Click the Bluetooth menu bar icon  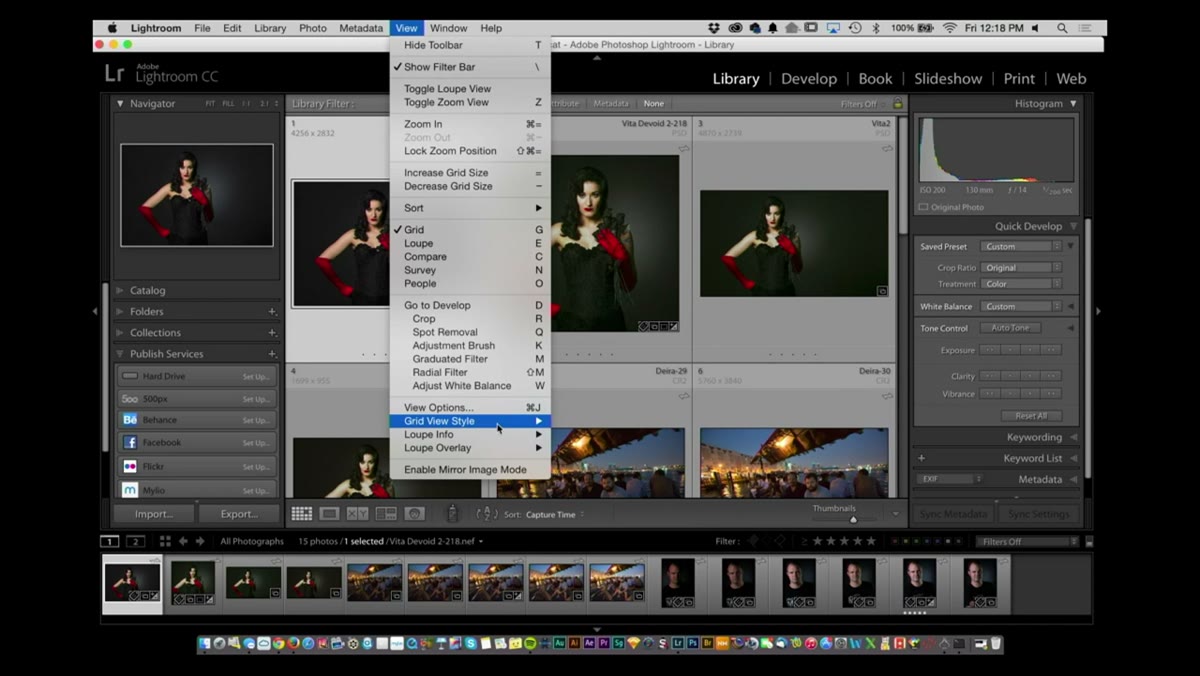[x=876, y=28]
